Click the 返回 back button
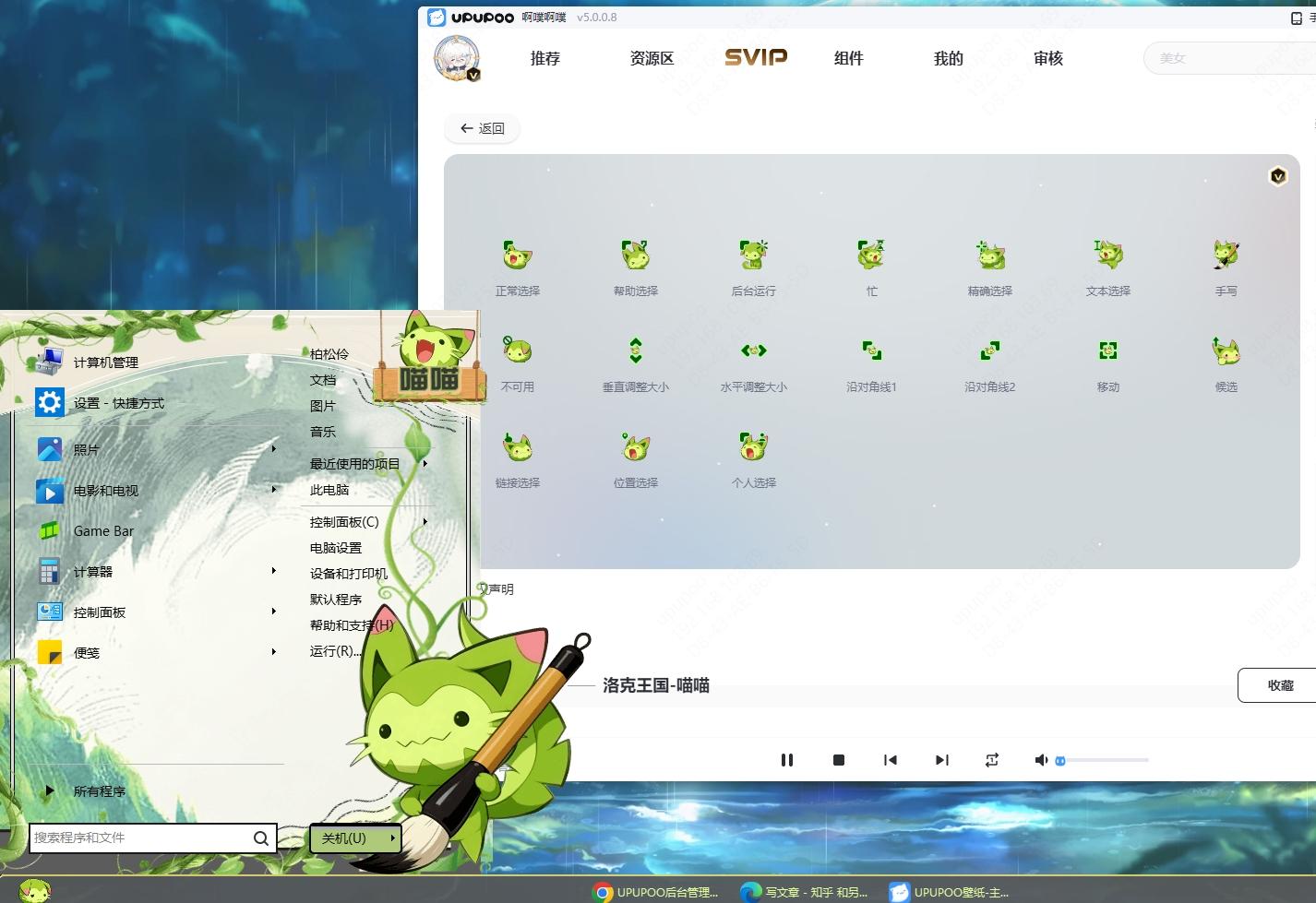The width and height of the screenshot is (1316, 903). pyautogui.click(x=482, y=128)
